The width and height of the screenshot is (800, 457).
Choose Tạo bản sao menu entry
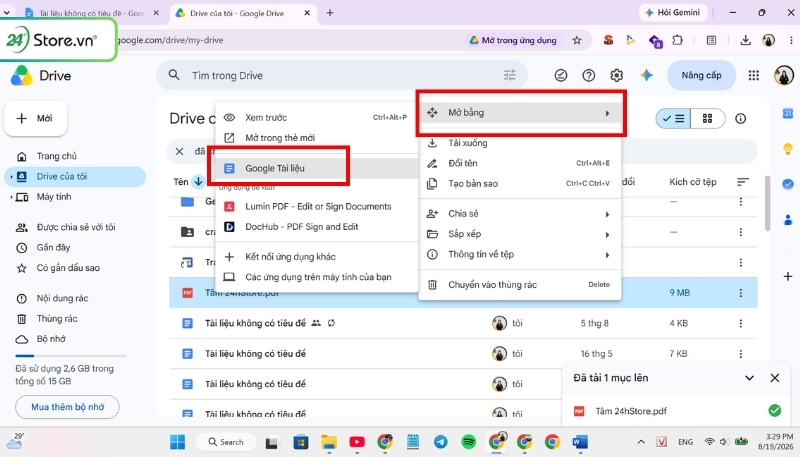coord(520,184)
